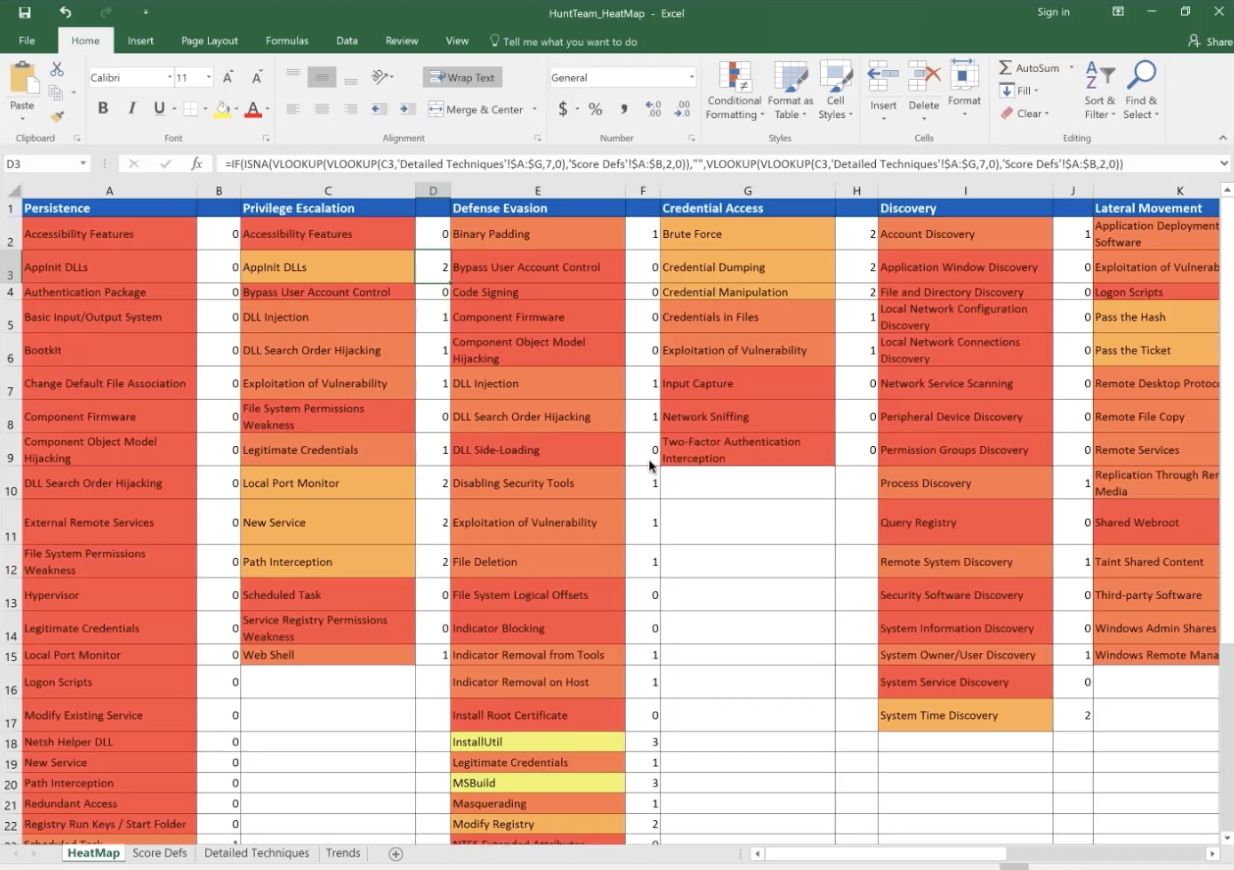The height and width of the screenshot is (870, 1234).
Task: Toggle Italic formatting
Action: pos(131,109)
